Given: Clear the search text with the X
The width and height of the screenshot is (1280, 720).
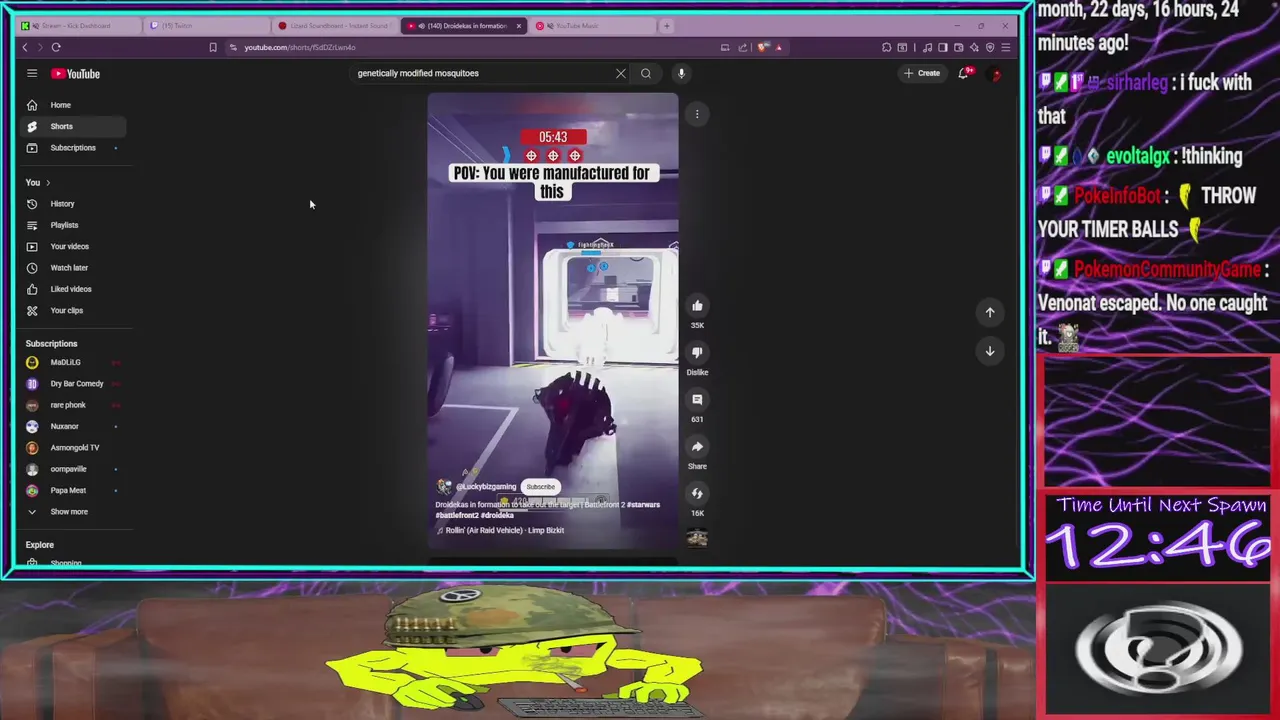Looking at the screenshot, I should tap(620, 73).
